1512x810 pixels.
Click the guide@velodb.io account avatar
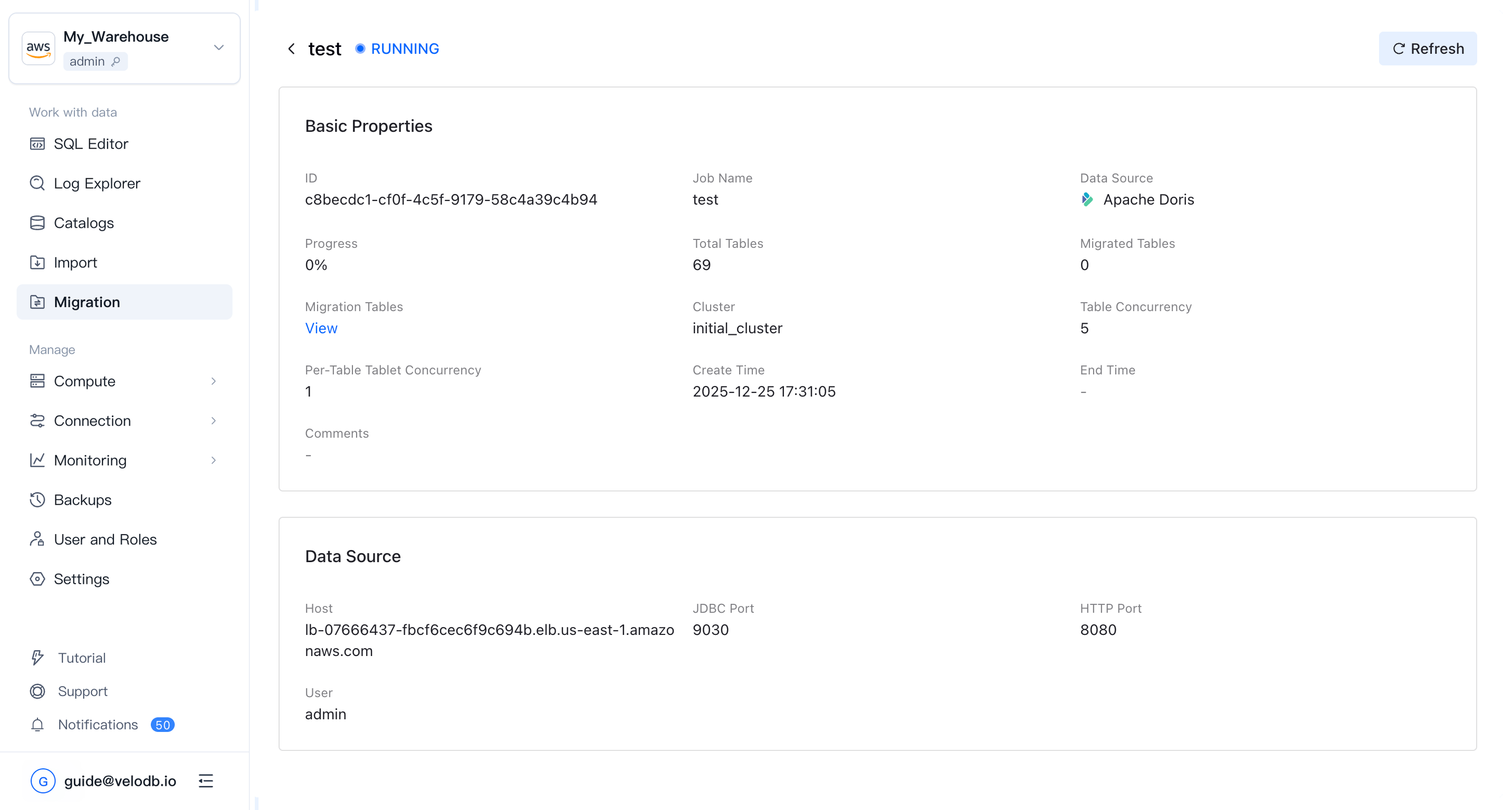(43, 780)
